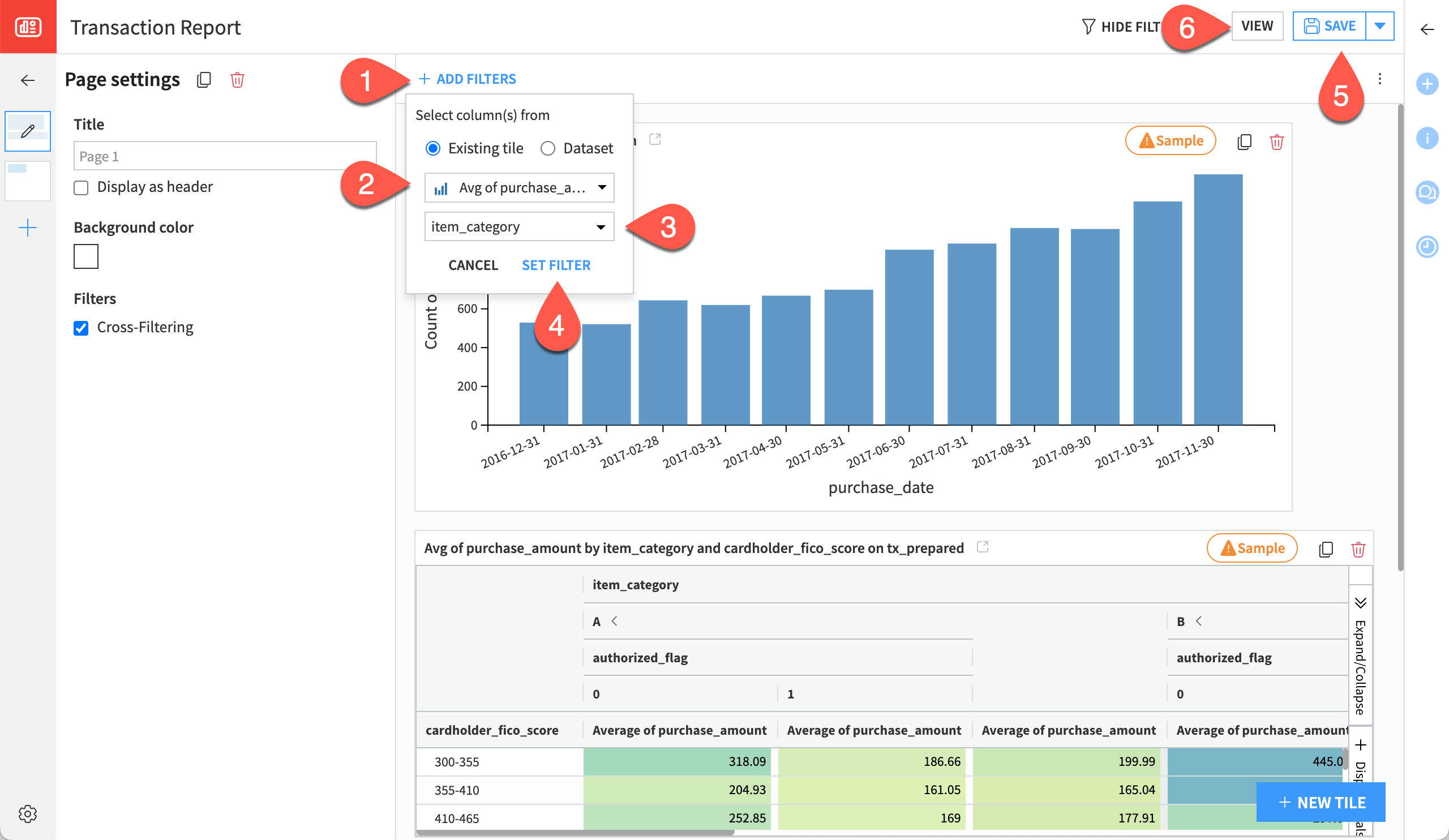This screenshot has width=1449, height=840.
Task: Click the dashboard vertical scrollbar
Action: coord(1400,337)
